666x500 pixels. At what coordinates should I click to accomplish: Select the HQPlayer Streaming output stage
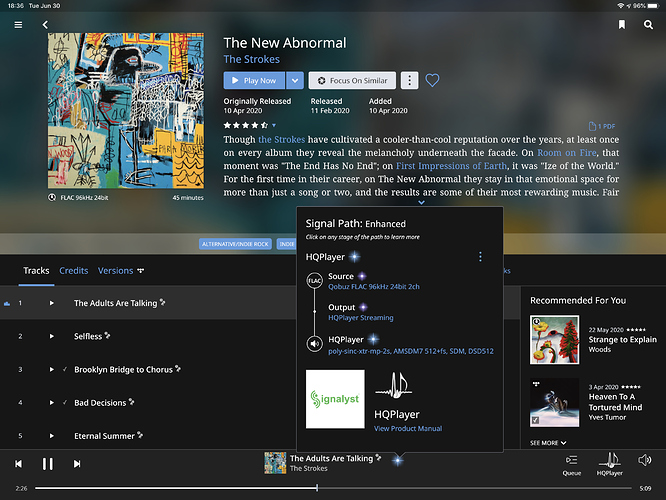coord(361,318)
